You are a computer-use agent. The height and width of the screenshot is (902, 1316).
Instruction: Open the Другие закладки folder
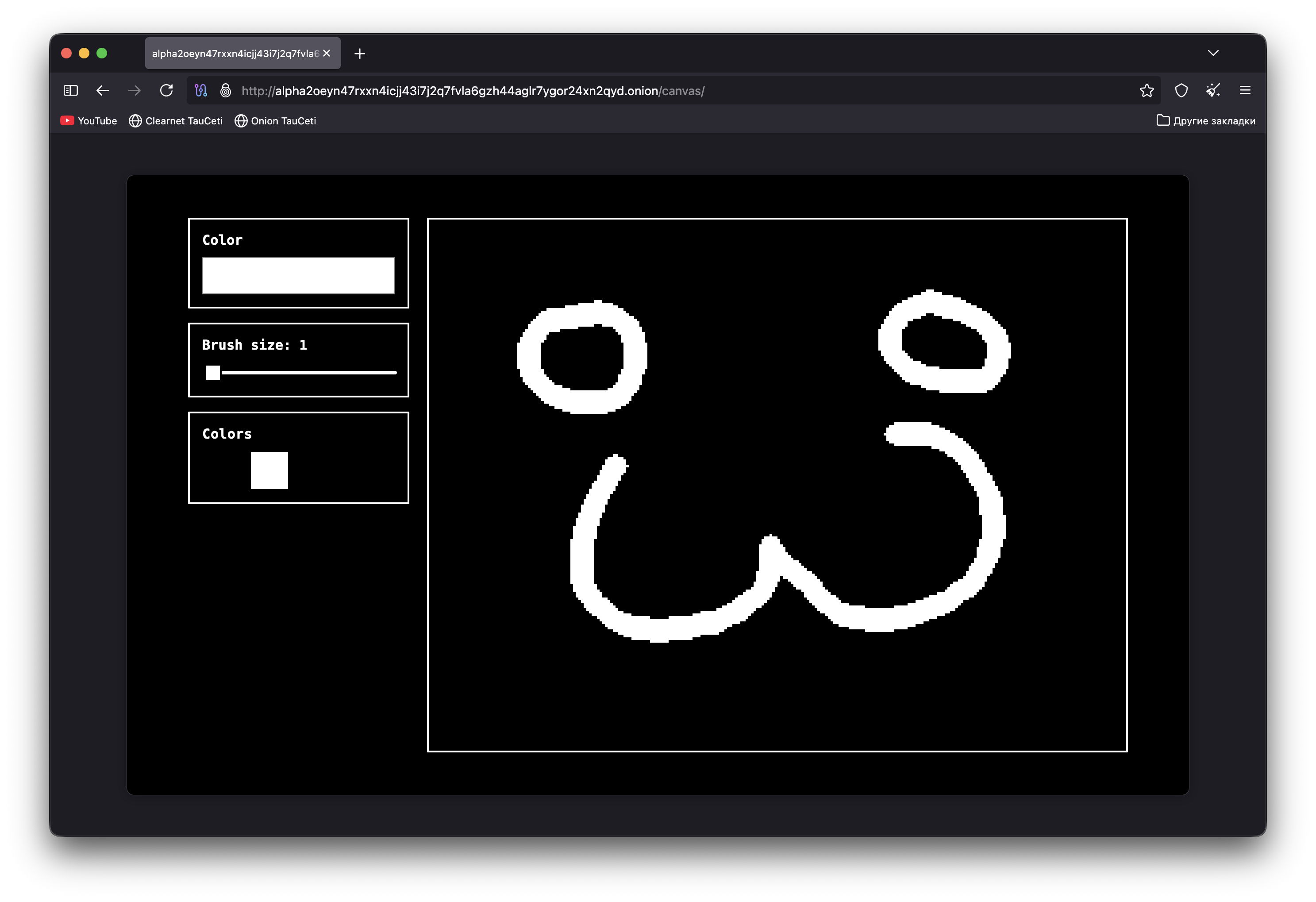point(1205,121)
